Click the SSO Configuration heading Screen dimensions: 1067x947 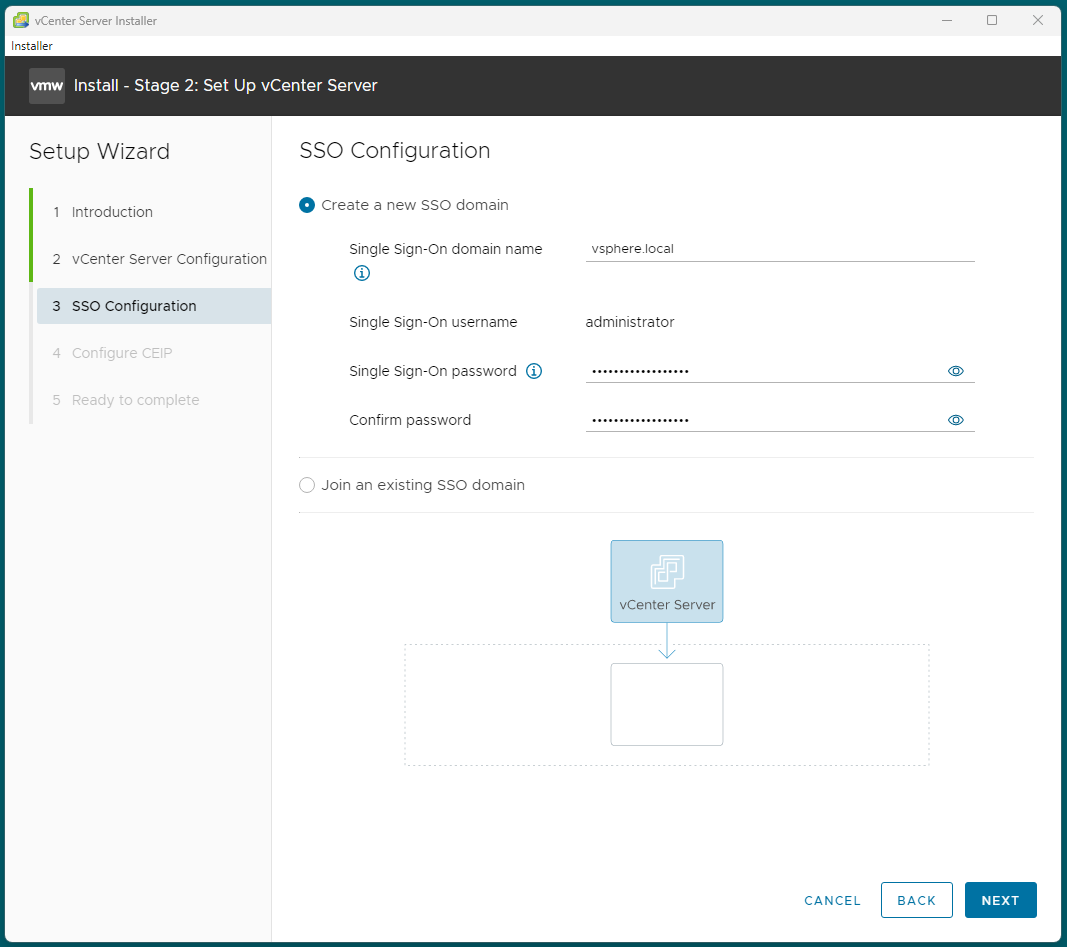pos(395,150)
